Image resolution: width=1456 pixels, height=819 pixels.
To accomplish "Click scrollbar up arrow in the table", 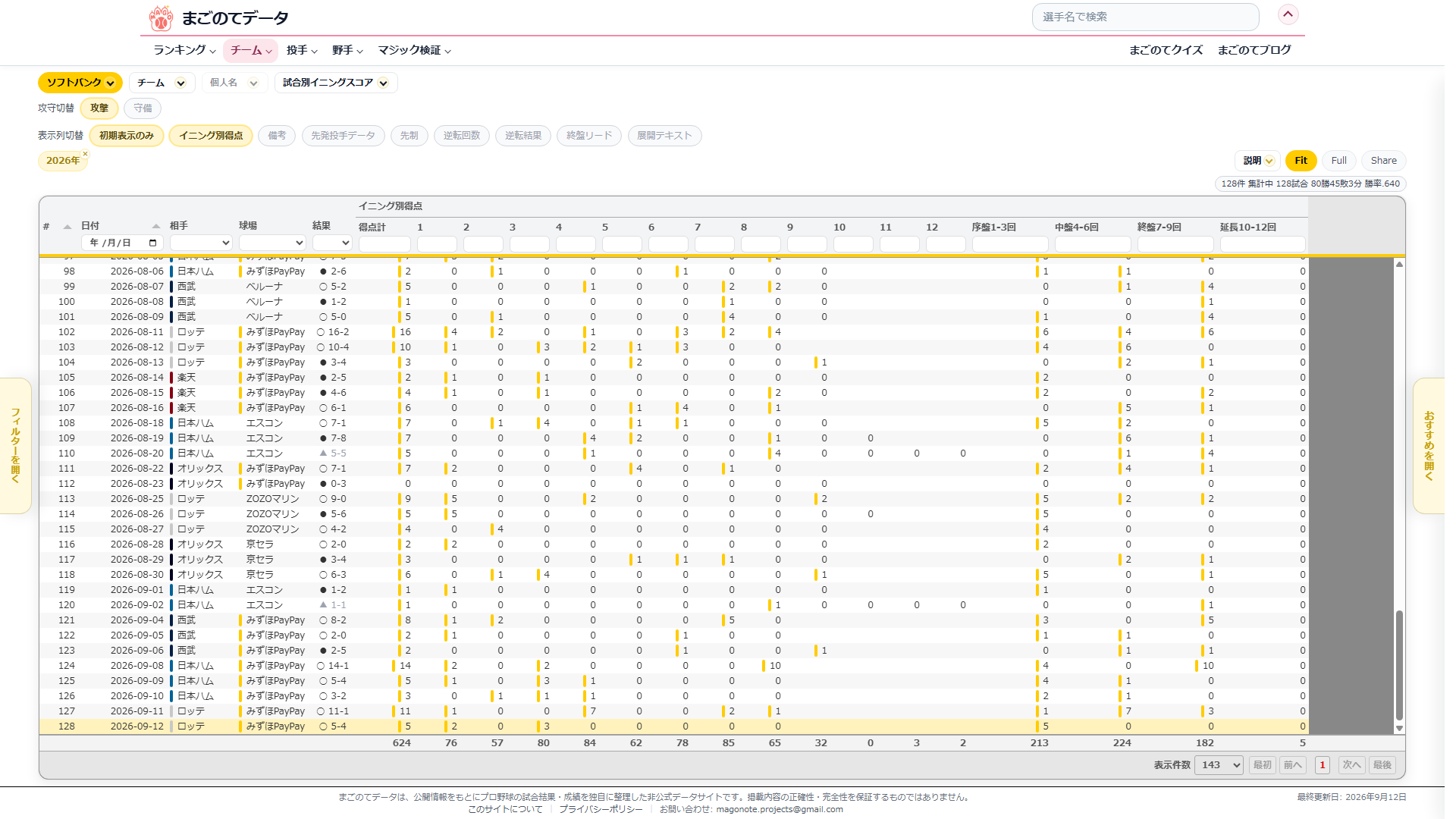I will [1399, 264].
